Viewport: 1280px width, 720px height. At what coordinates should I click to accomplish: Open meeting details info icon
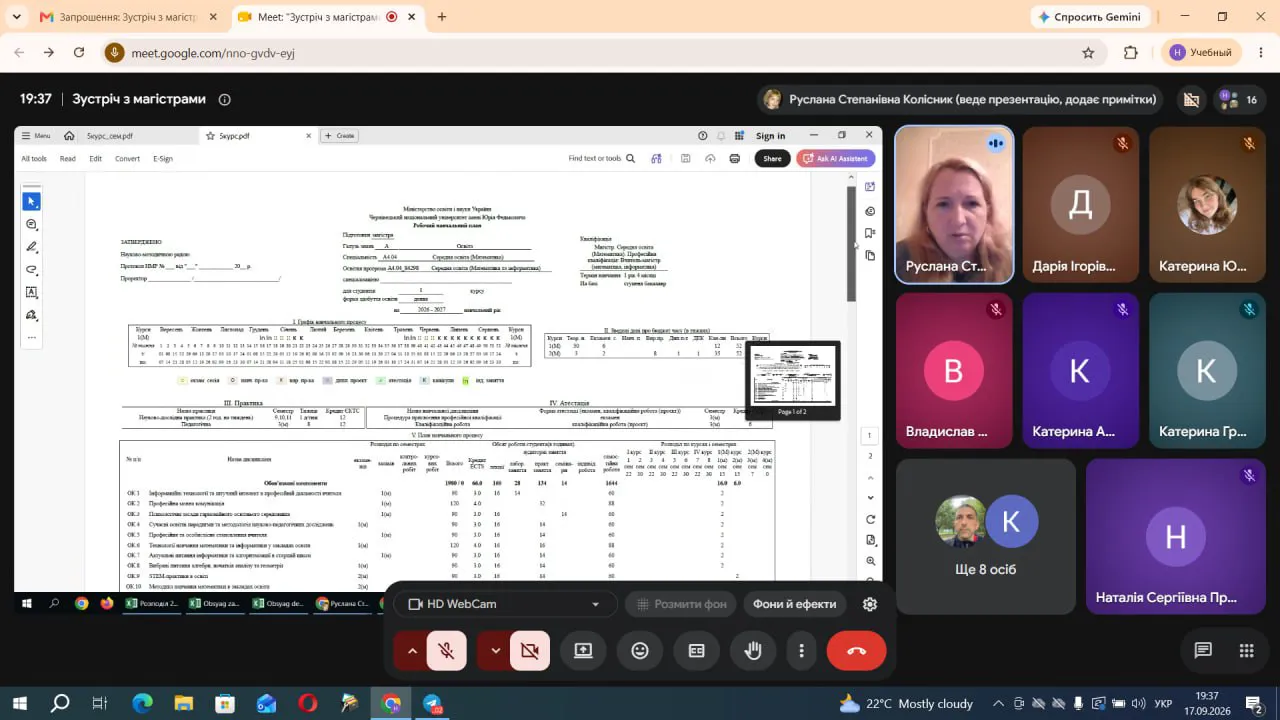tap(225, 99)
